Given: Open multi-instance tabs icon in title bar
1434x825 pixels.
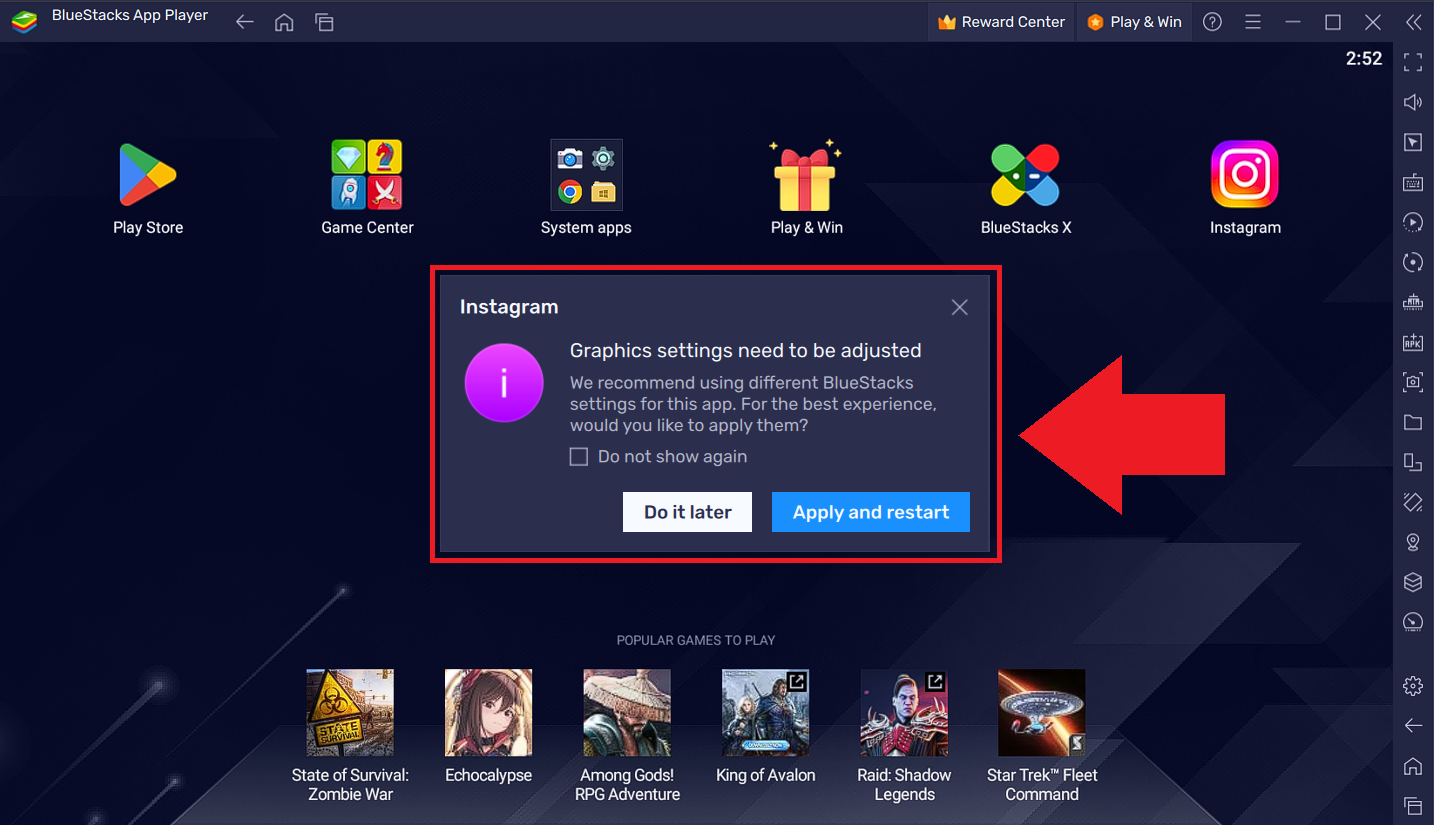Looking at the screenshot, I should [324, 22].
